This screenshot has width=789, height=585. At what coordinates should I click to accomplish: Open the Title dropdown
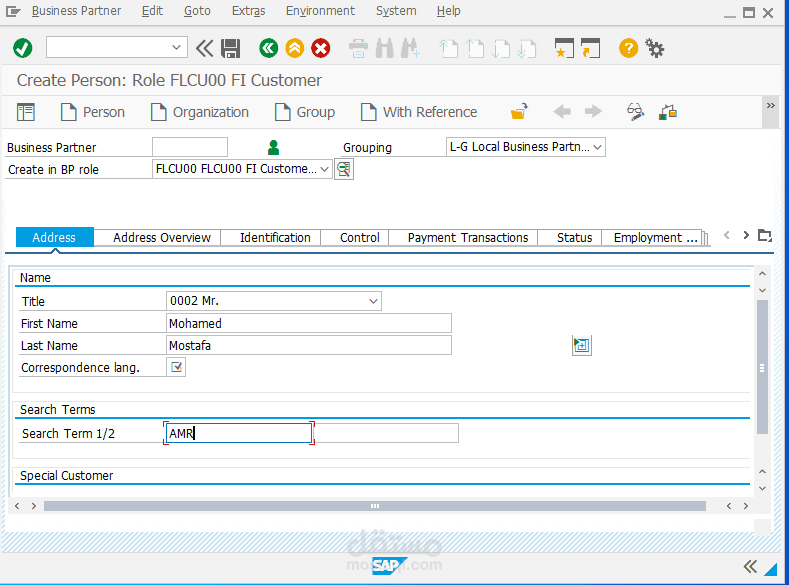coord(373,301)
